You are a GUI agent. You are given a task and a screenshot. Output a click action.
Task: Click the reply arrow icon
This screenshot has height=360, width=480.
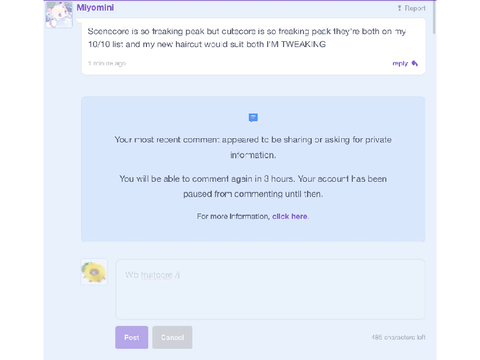pyautogui.click(x=415, y=63)
